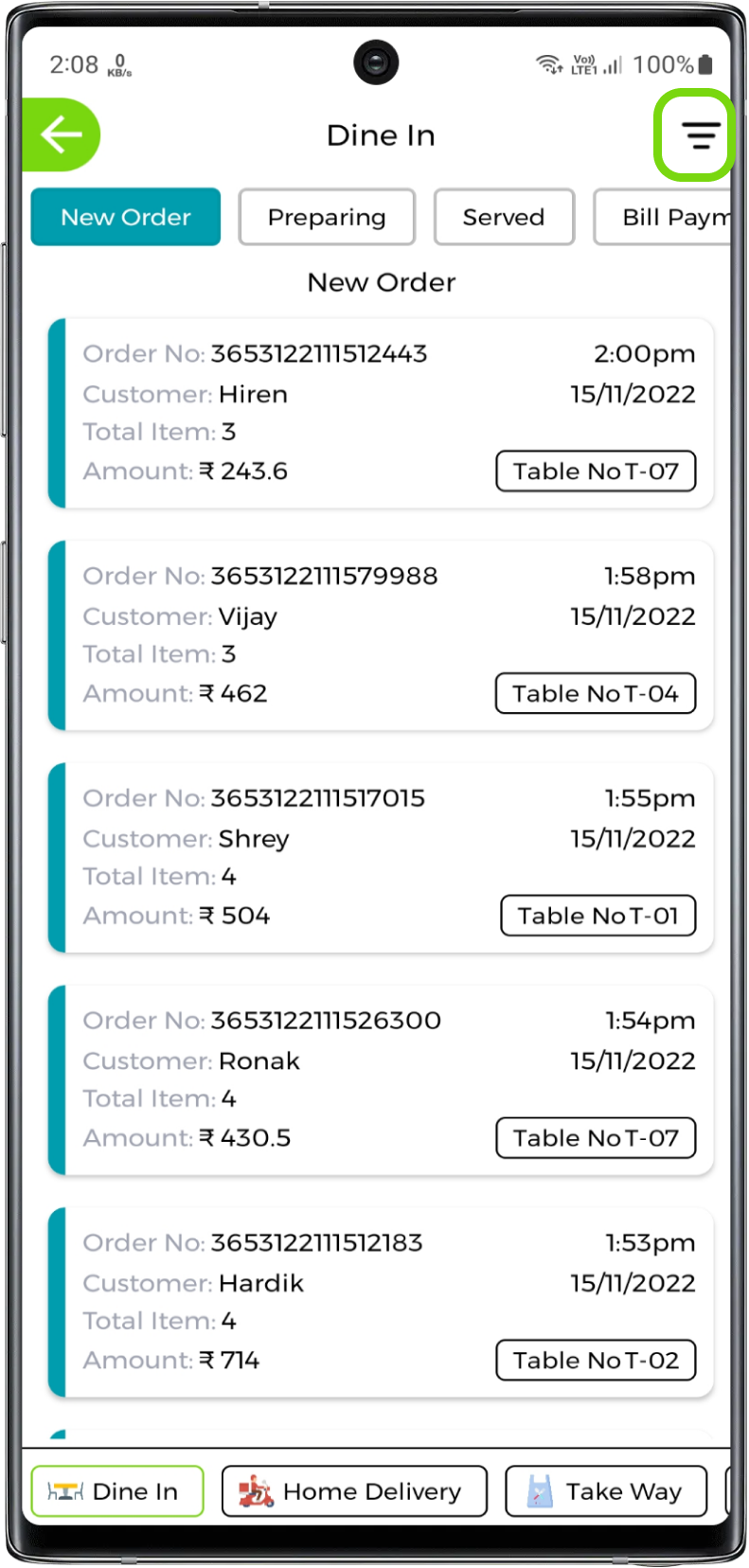Tap the Home Delivery scooter icon
This screenshot has width=749, height=1568.
tap(256, 1491)
